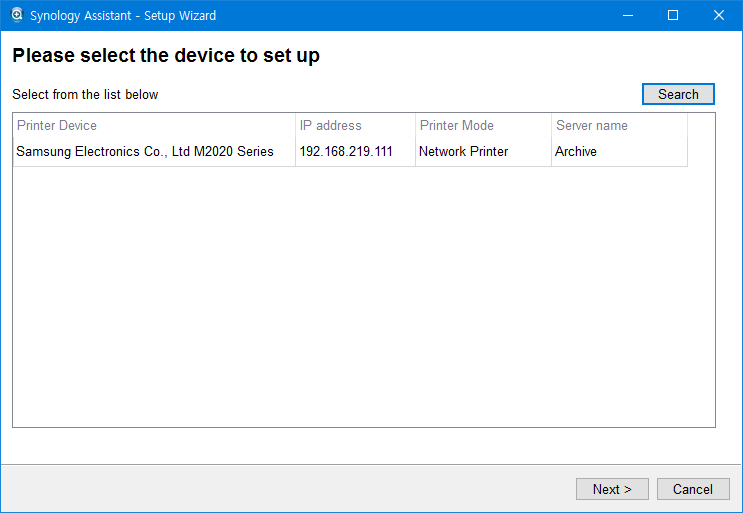Close the Setup Wizard window
The image size is (743, 513).
(x=719, y=15)
